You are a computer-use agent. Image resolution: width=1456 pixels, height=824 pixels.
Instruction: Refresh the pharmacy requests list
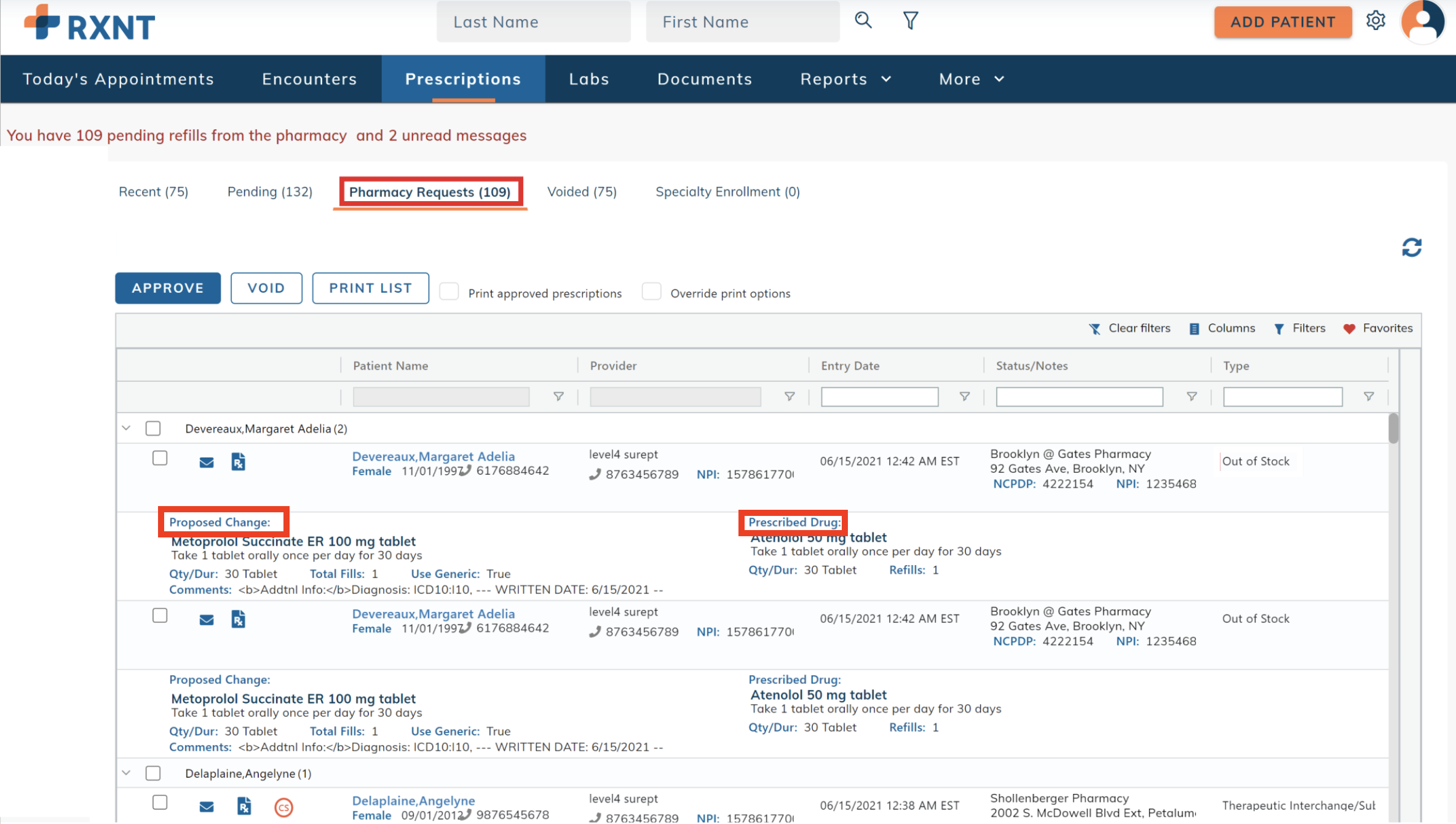(1412, 248)
